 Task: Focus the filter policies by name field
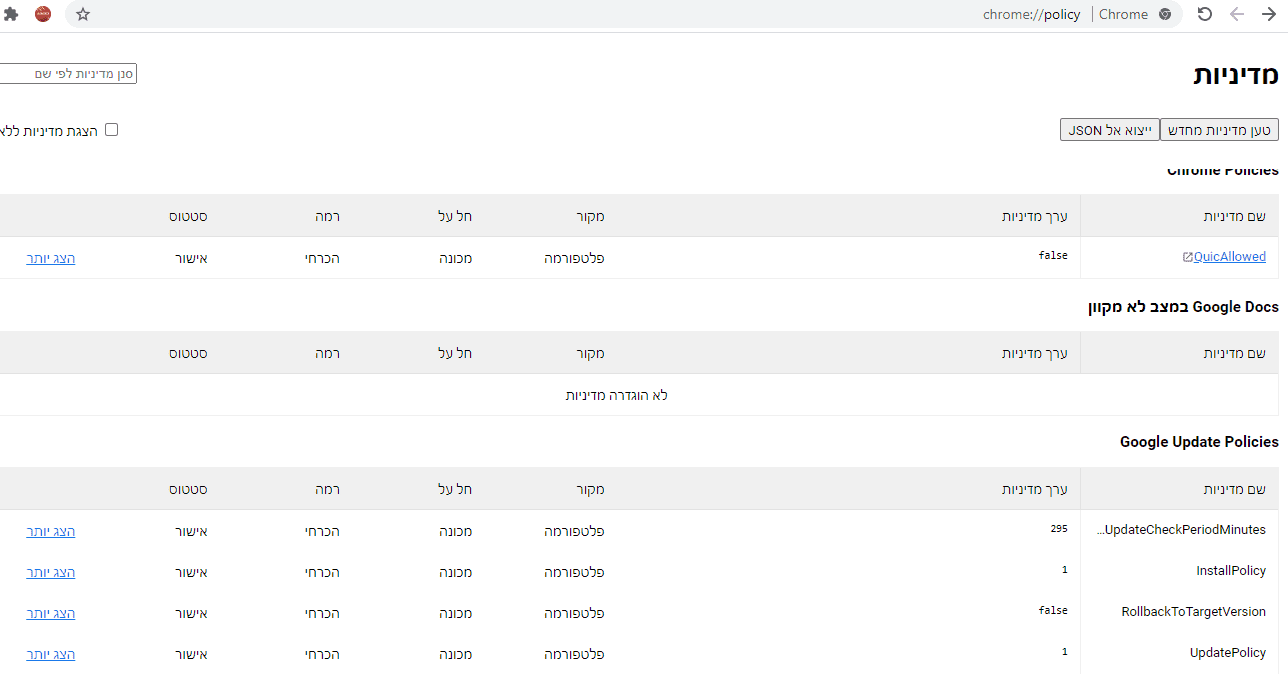66,74
